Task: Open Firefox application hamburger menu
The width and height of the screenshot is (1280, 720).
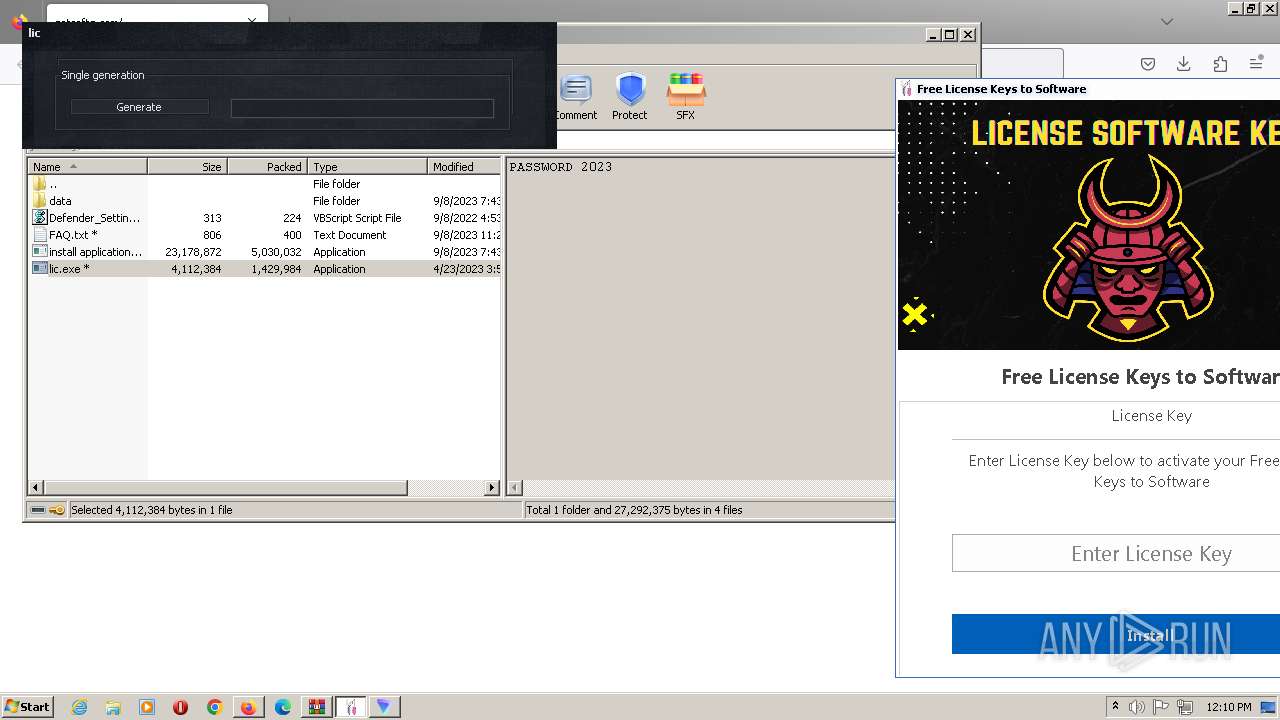Action: pyautogui.click(x=1256, y=64)
